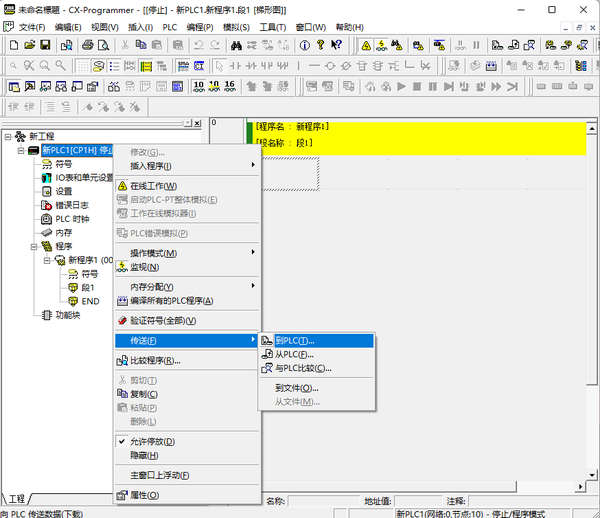Click the ladder view scroll-right arrow
The height and width of the screenshot is (518, 600).
[x=580, y=487]
